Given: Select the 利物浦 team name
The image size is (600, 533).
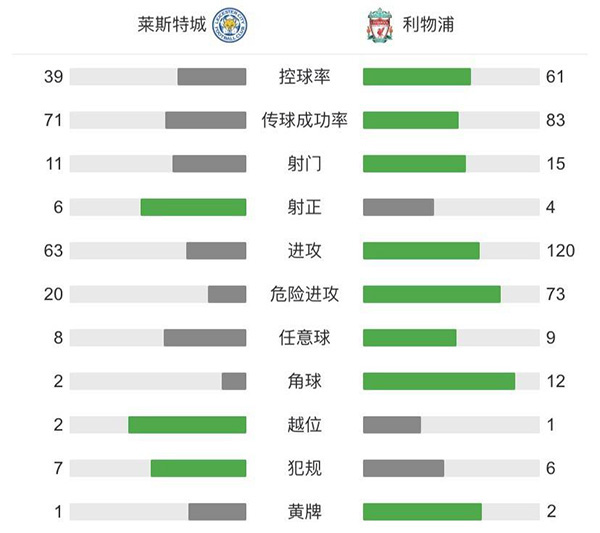Looking at the screenshot, I should [x=431, y=25].
